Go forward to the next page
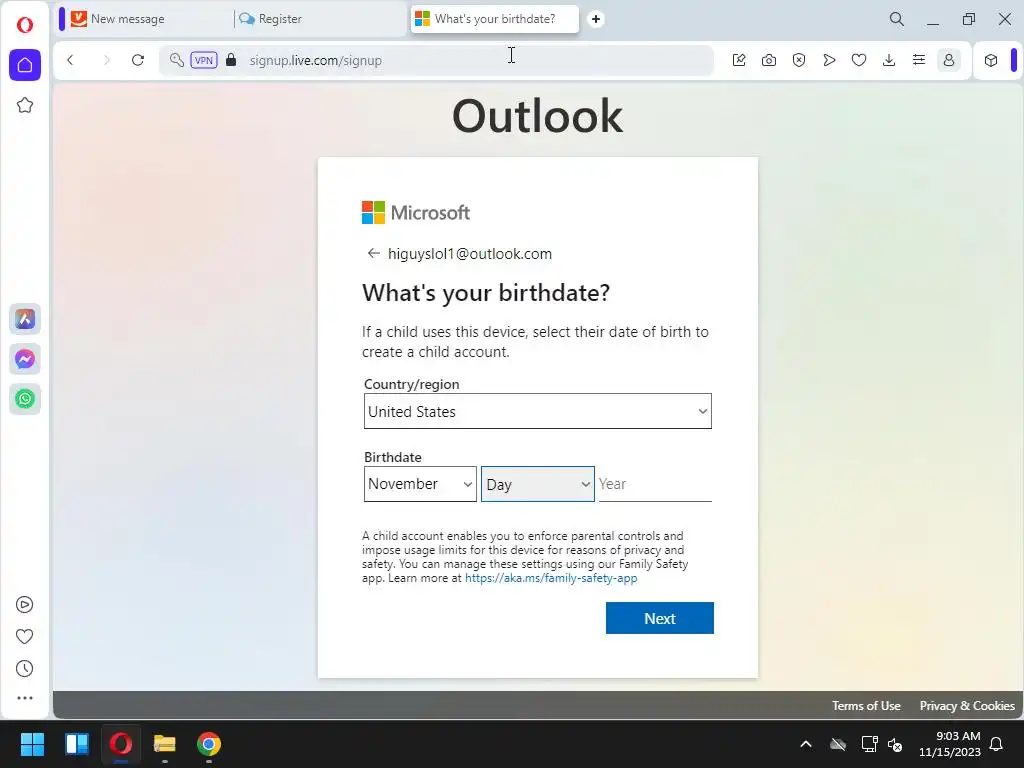This screenshot has width=1024, height=768. click(106, 60)
